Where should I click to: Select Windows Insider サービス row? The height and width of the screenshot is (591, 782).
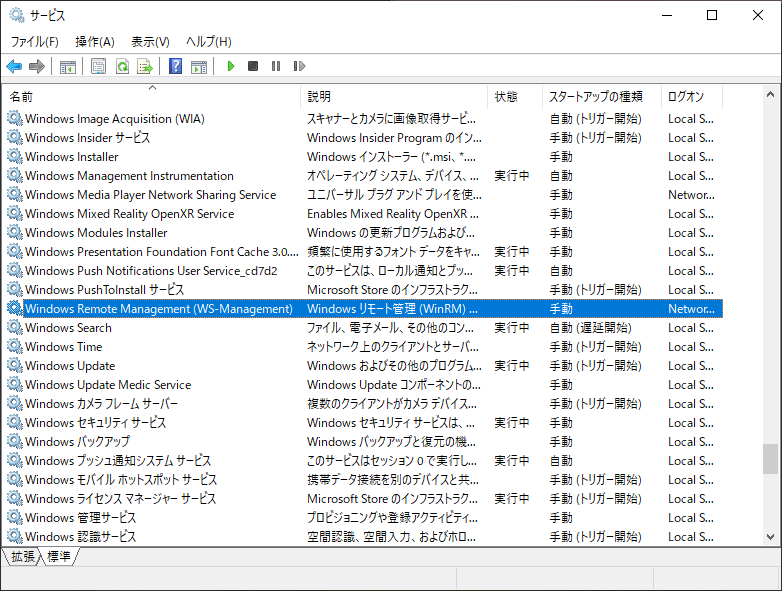tap(363, 138)
